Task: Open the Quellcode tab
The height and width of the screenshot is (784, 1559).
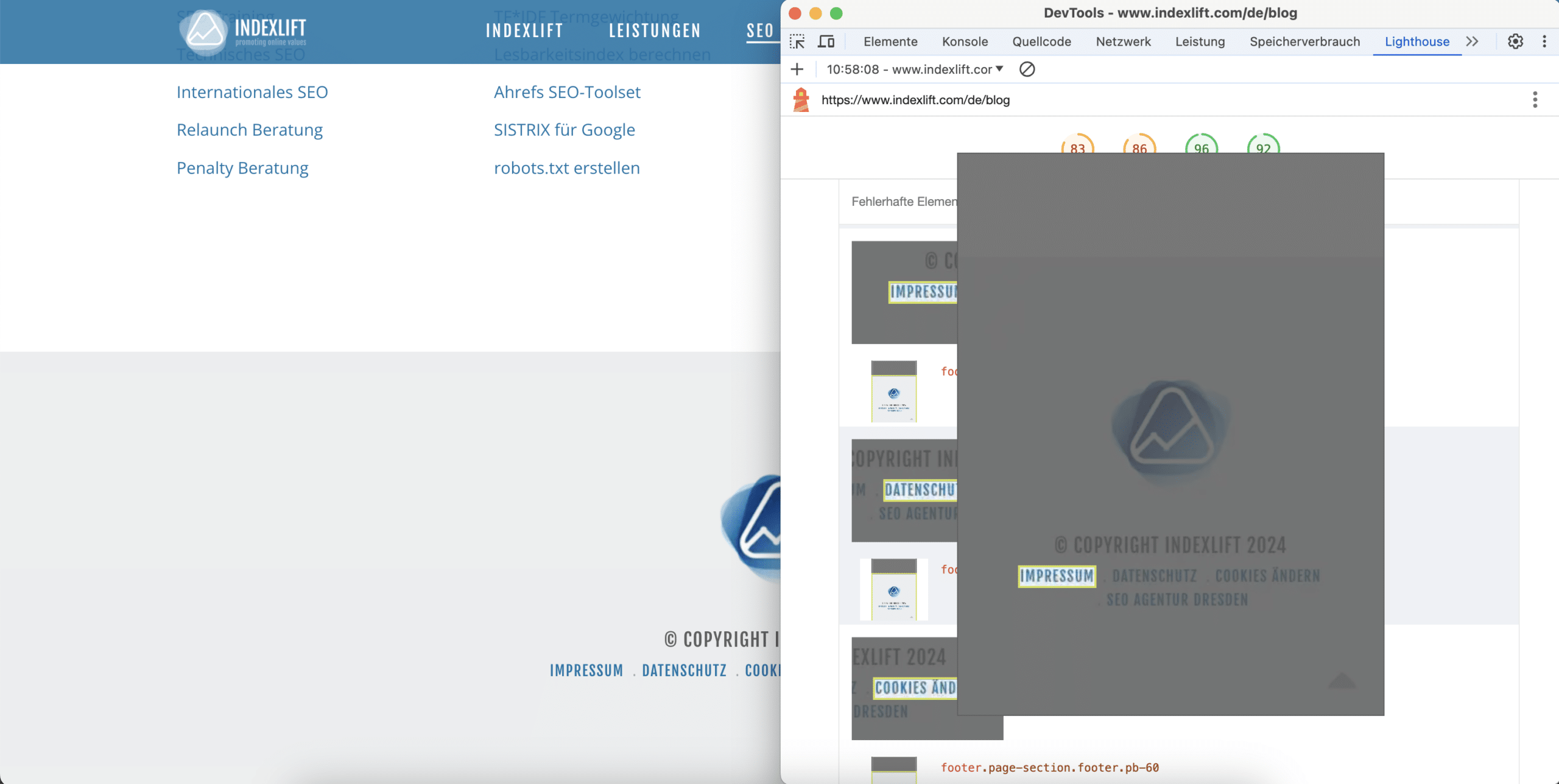Action: [x=1041, y=41]
